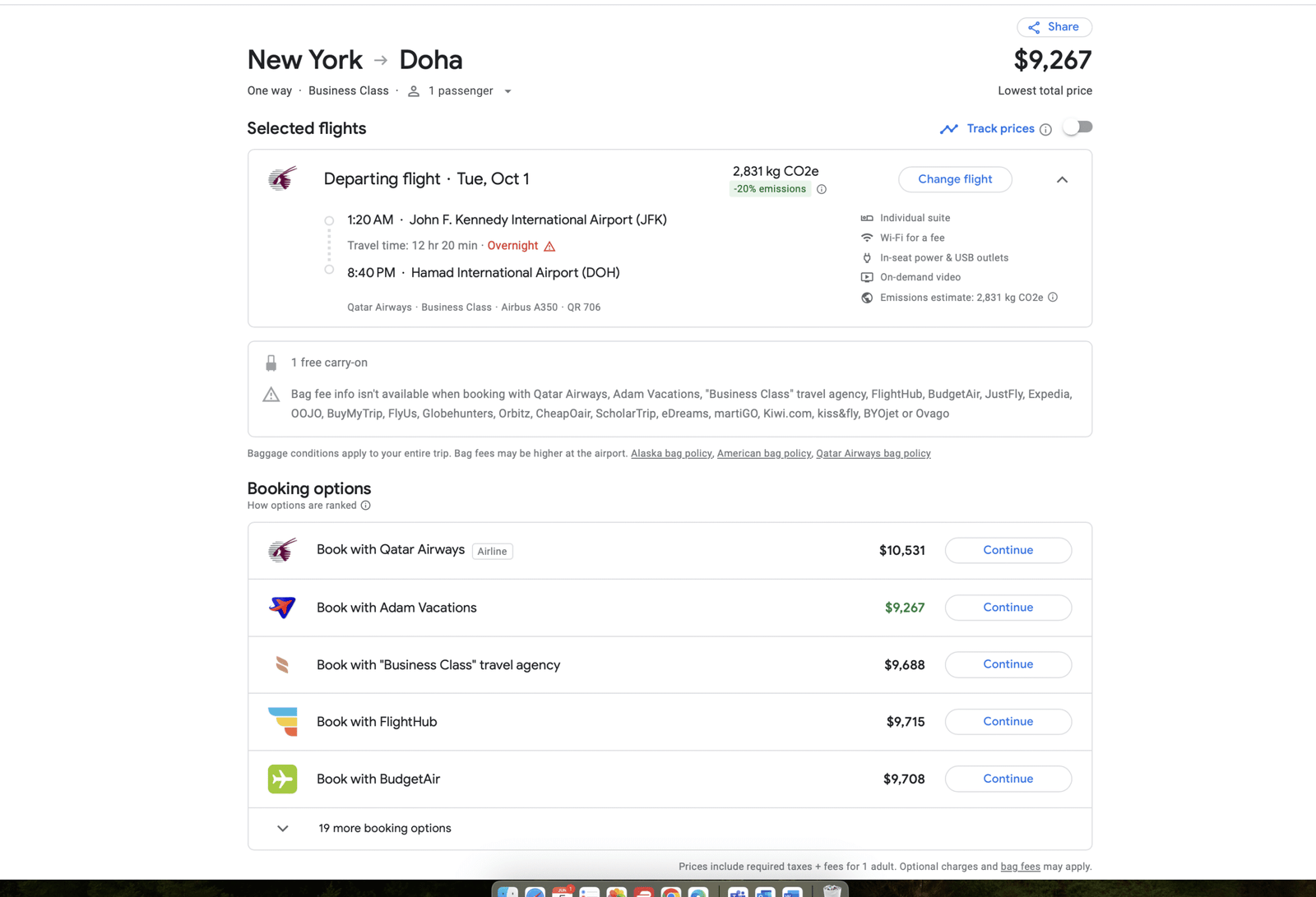Toggle the Track prices switch
This screenshot has height=897, width=1316.
tap(1077, 127)
